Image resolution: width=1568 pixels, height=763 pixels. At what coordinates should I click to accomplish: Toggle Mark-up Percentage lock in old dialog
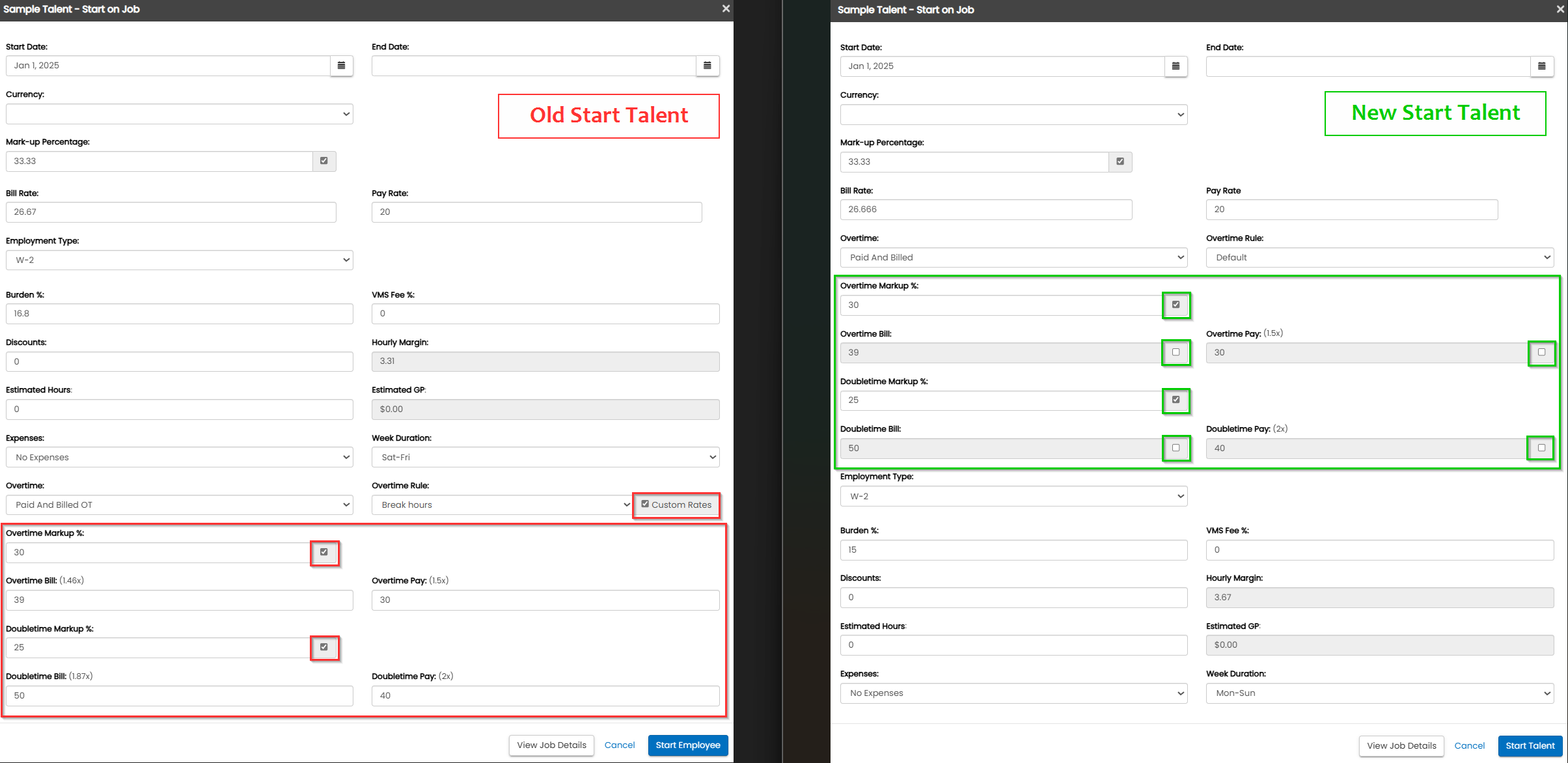point(324,161)
